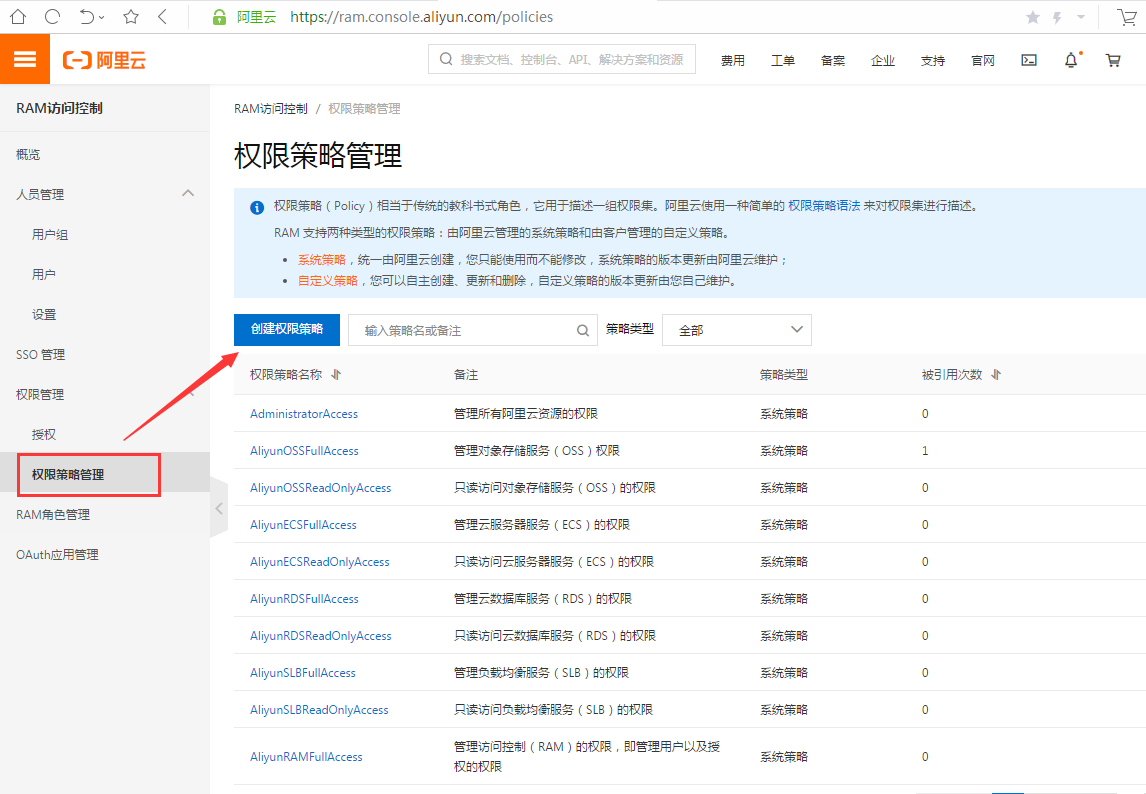
Task: Click the blue info icon in notice
Action: click(257, 208)
